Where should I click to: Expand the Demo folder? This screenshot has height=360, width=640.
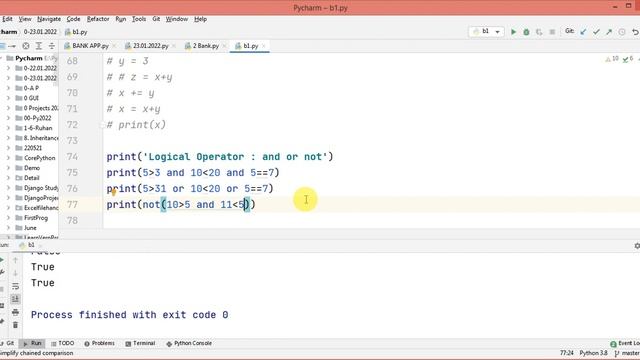point(8,168)
